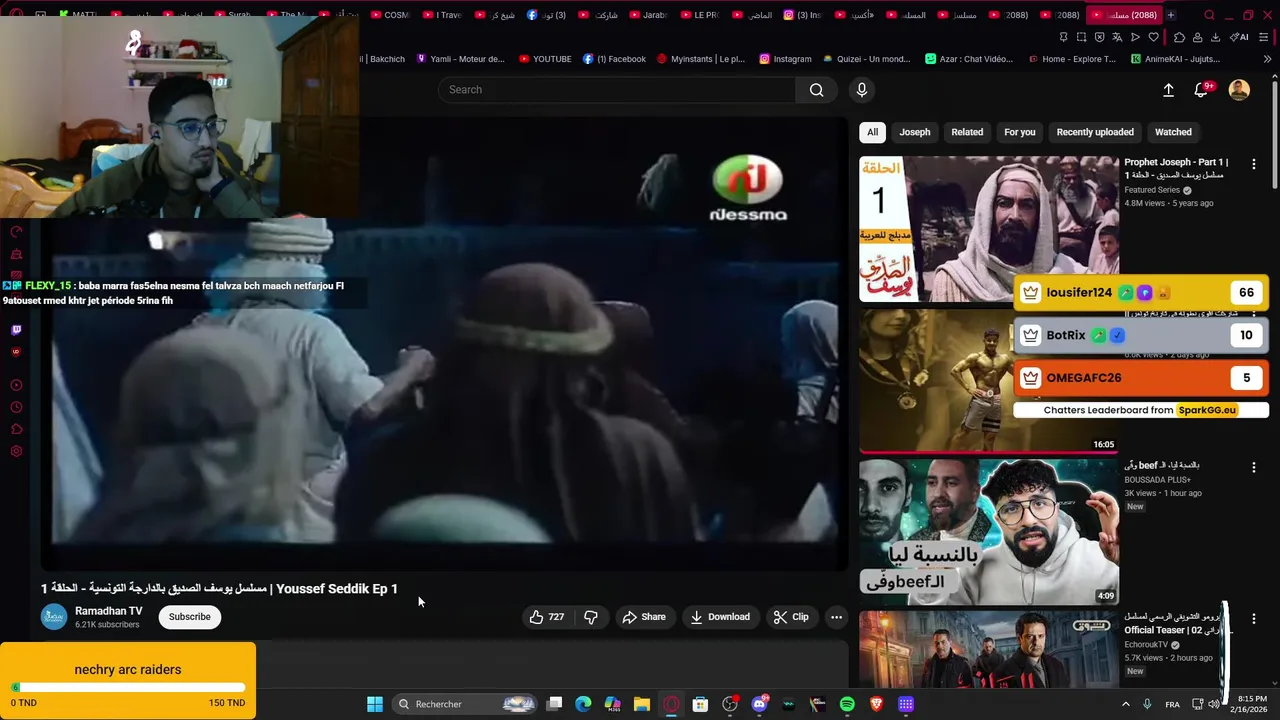Dislike the Youssef Seddik video
Viewport: 1280px width, 720px height.
(591, 617)
